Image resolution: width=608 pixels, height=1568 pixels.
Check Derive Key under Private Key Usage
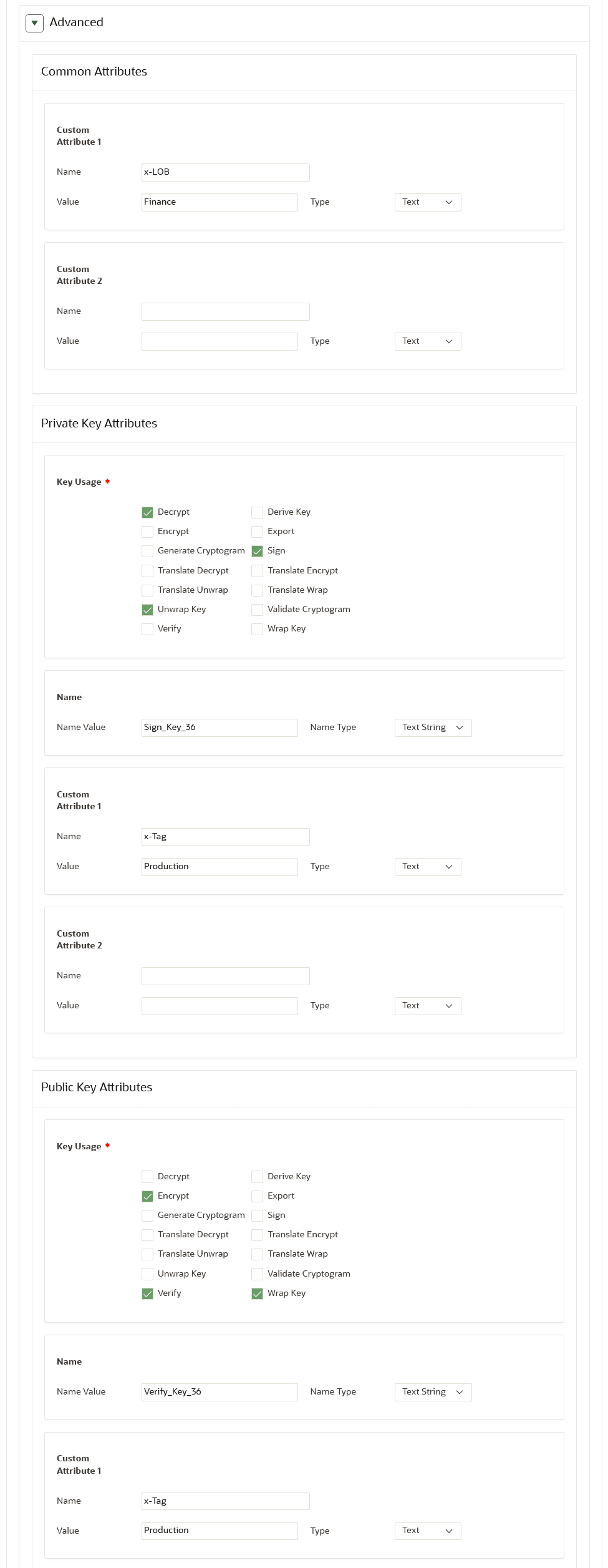pos(258,512)
